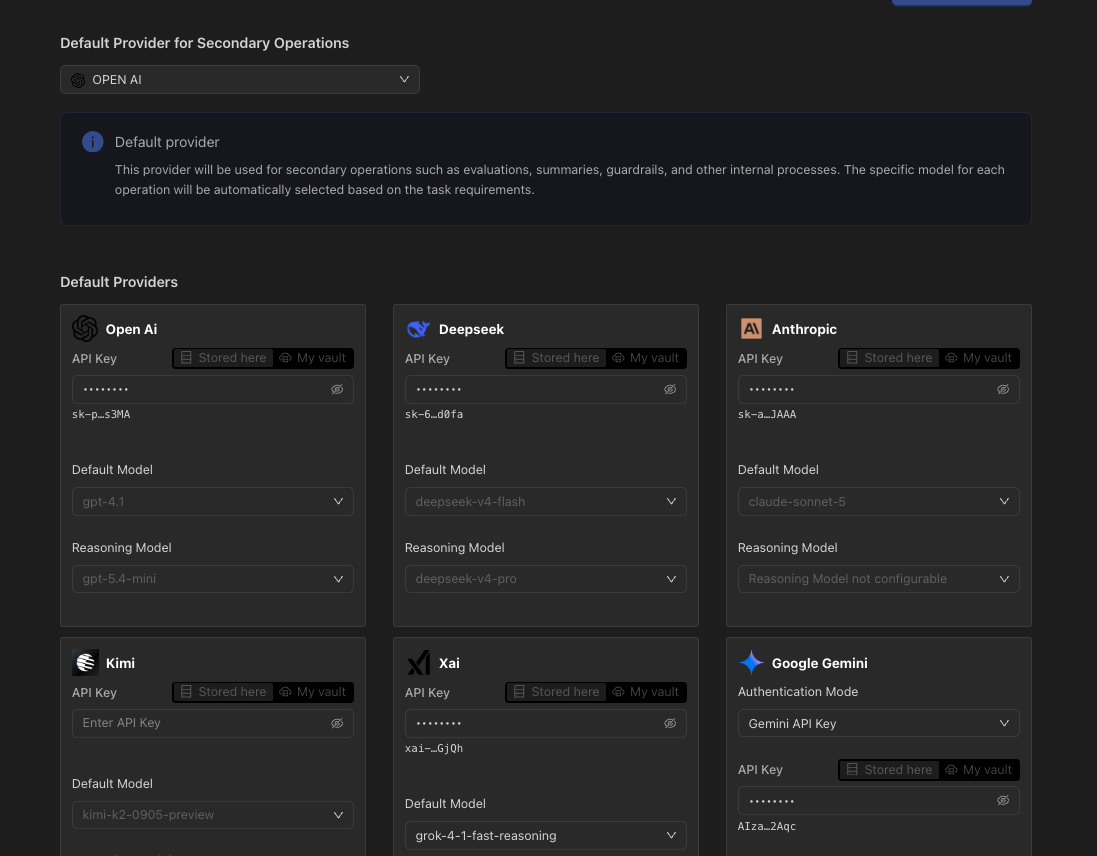This screenshot has width=1097, height=856.
Task: Click the Google Gemini star icon
Action: tap(751, 662)
